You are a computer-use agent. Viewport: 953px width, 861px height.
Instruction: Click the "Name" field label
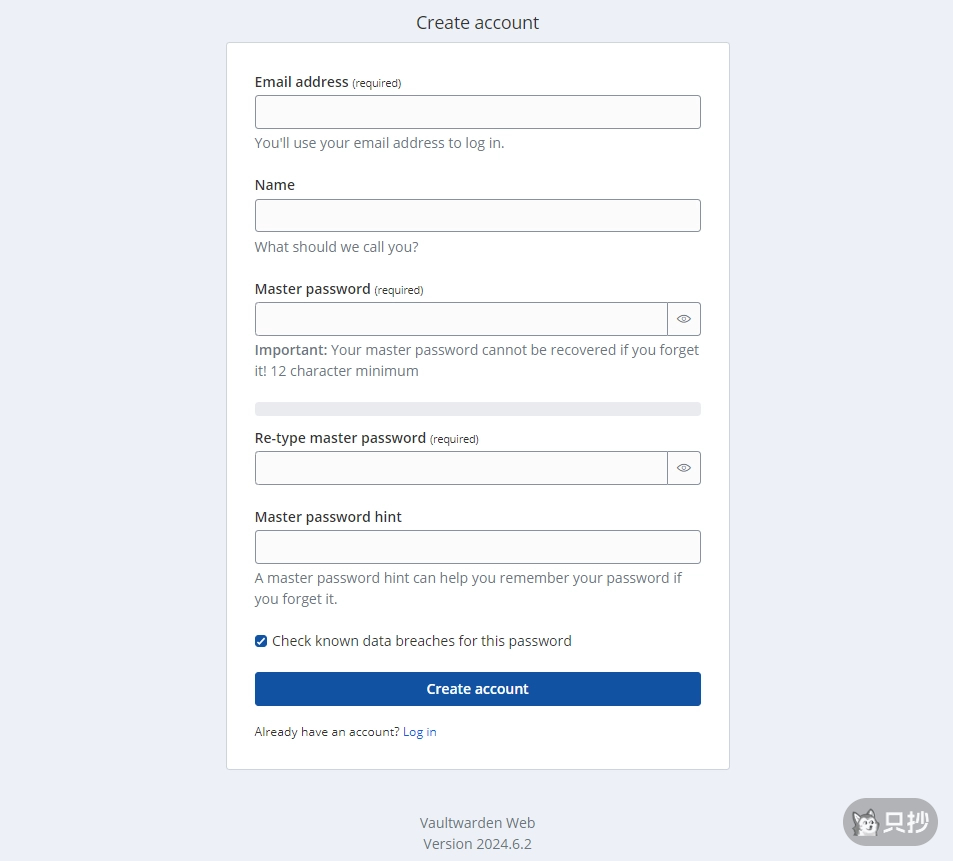pyautogui.click(x=275, y=185)
